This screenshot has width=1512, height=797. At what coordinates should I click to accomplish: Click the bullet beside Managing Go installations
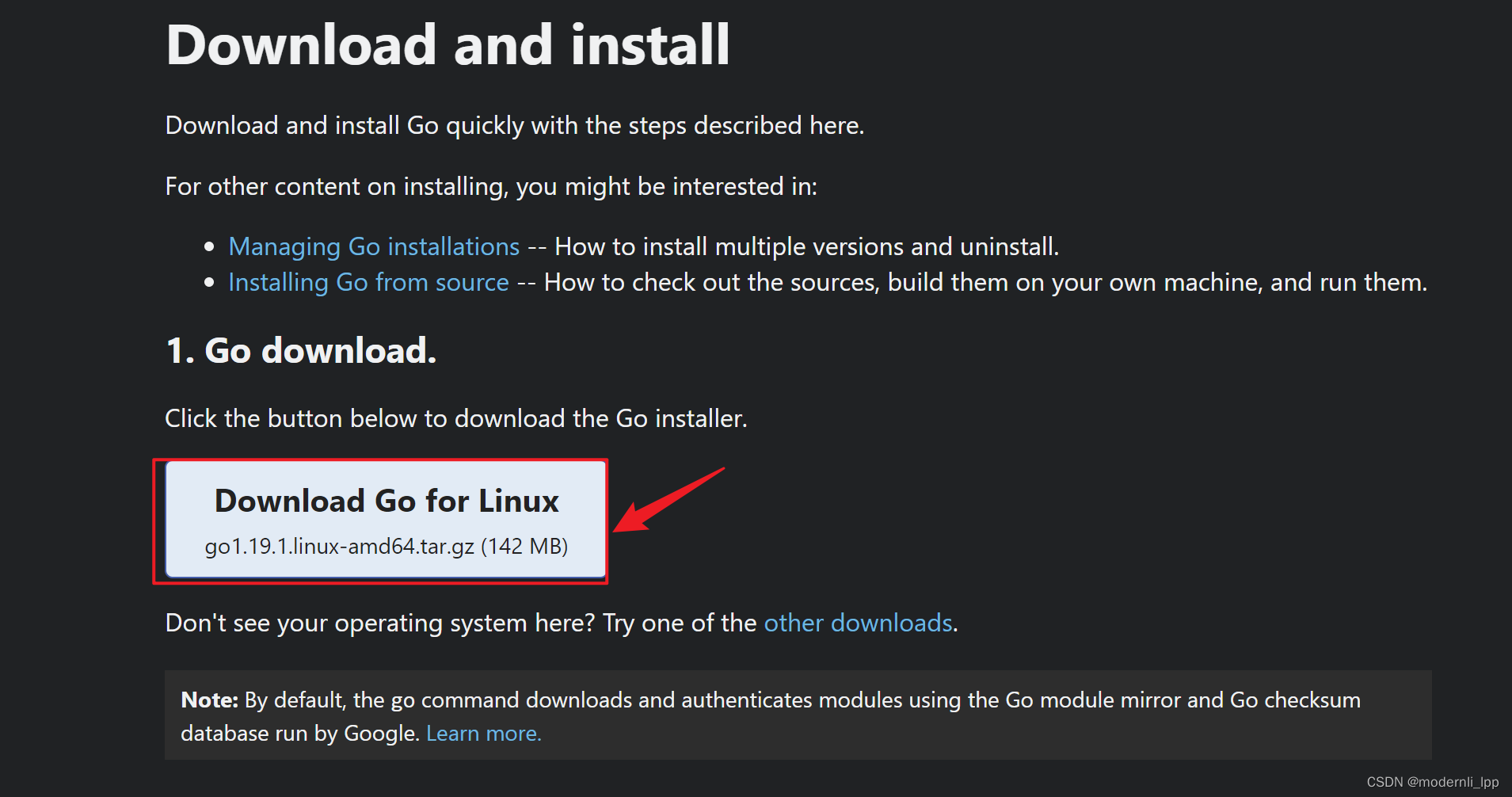(210, 247)
